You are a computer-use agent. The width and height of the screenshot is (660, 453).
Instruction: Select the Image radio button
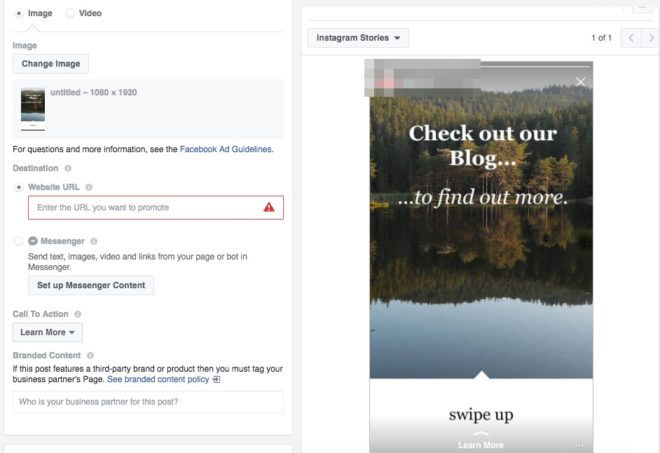19,13
